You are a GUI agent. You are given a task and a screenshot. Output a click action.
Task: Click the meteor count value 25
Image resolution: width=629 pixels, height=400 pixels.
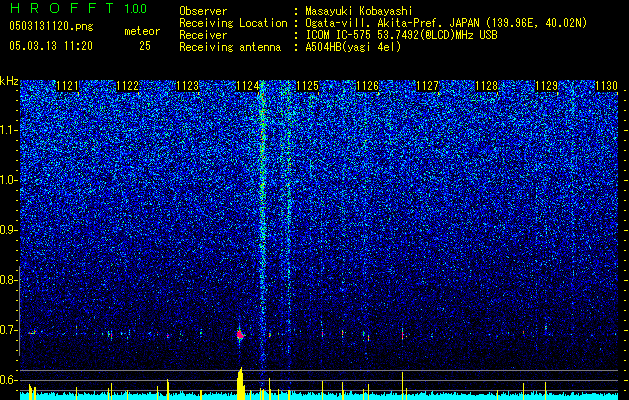[145, 46]
